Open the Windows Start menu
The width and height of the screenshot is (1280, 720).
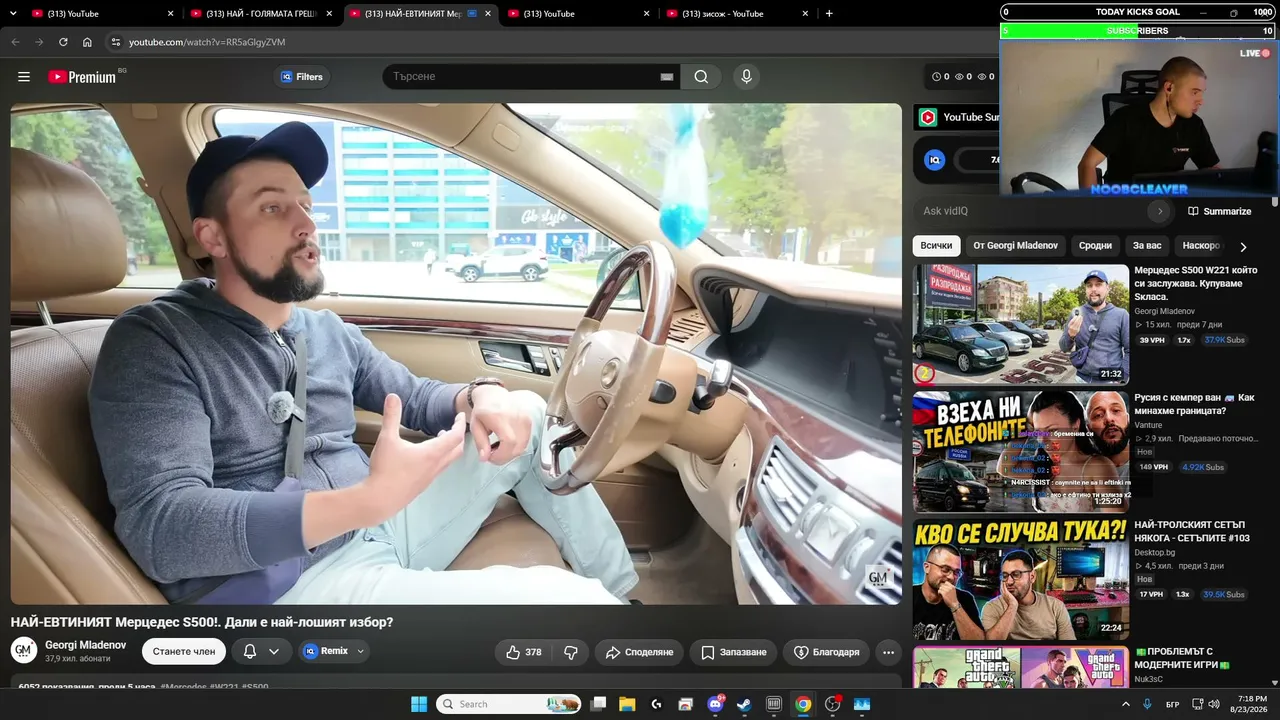click(x=418, y=704)
